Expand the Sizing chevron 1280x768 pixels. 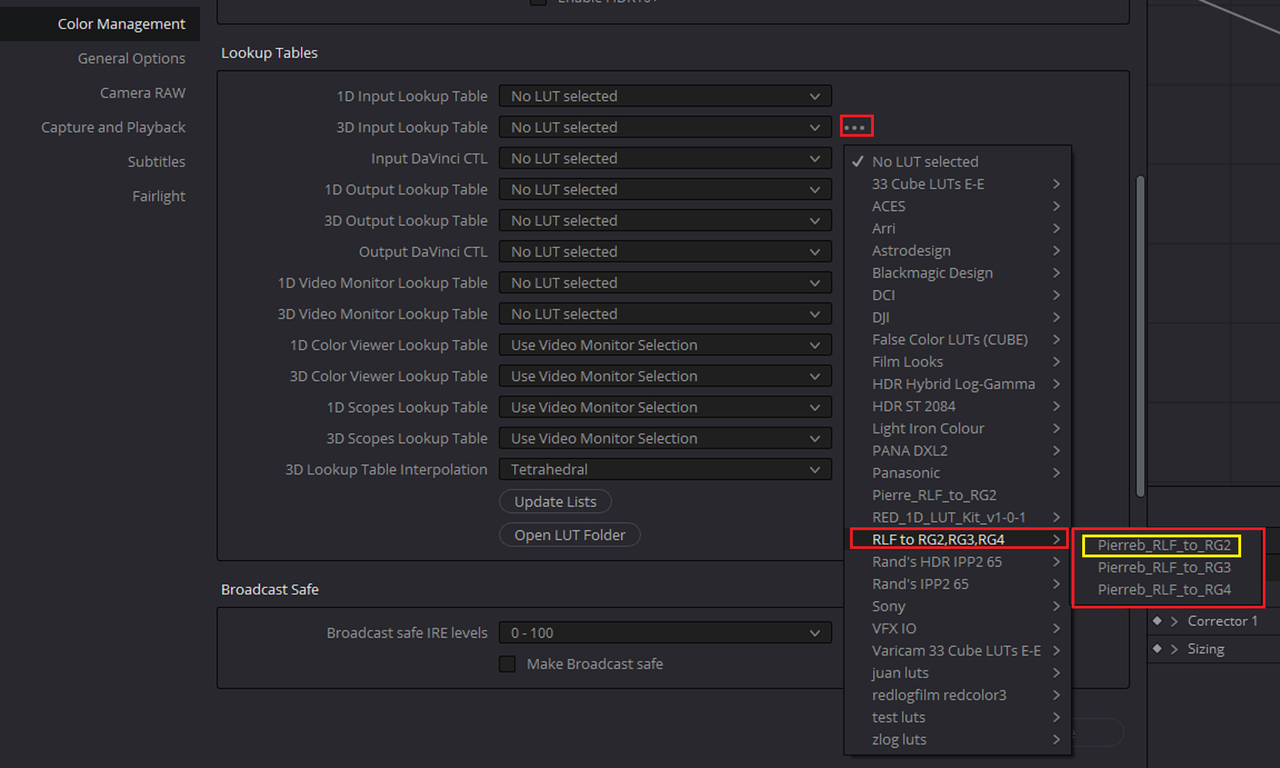[1174, 649]
